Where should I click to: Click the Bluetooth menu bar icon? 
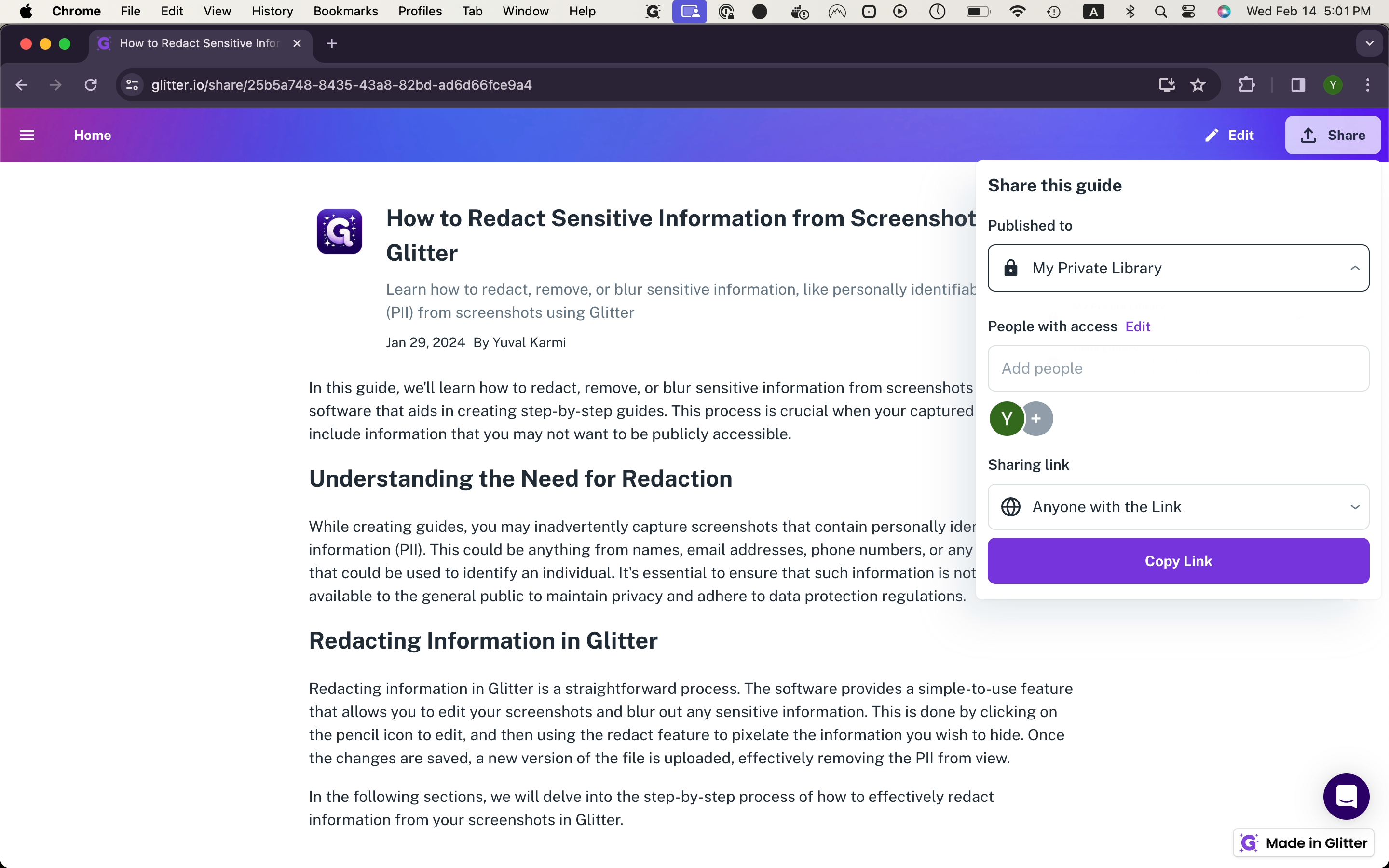(x=1130, y=11)
